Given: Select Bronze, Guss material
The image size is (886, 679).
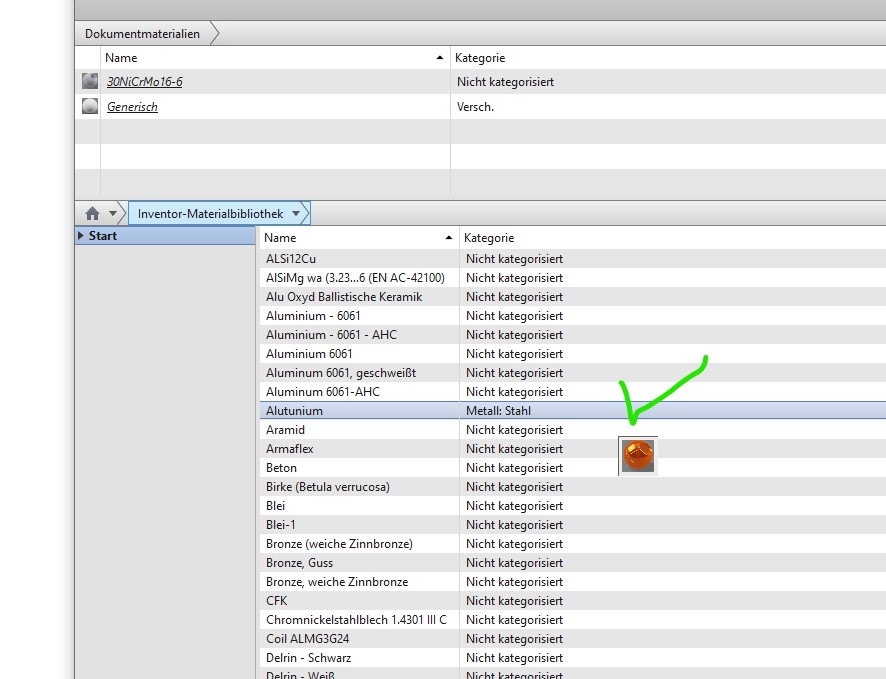Looking at the screenshot, I should tap(299, 563).
